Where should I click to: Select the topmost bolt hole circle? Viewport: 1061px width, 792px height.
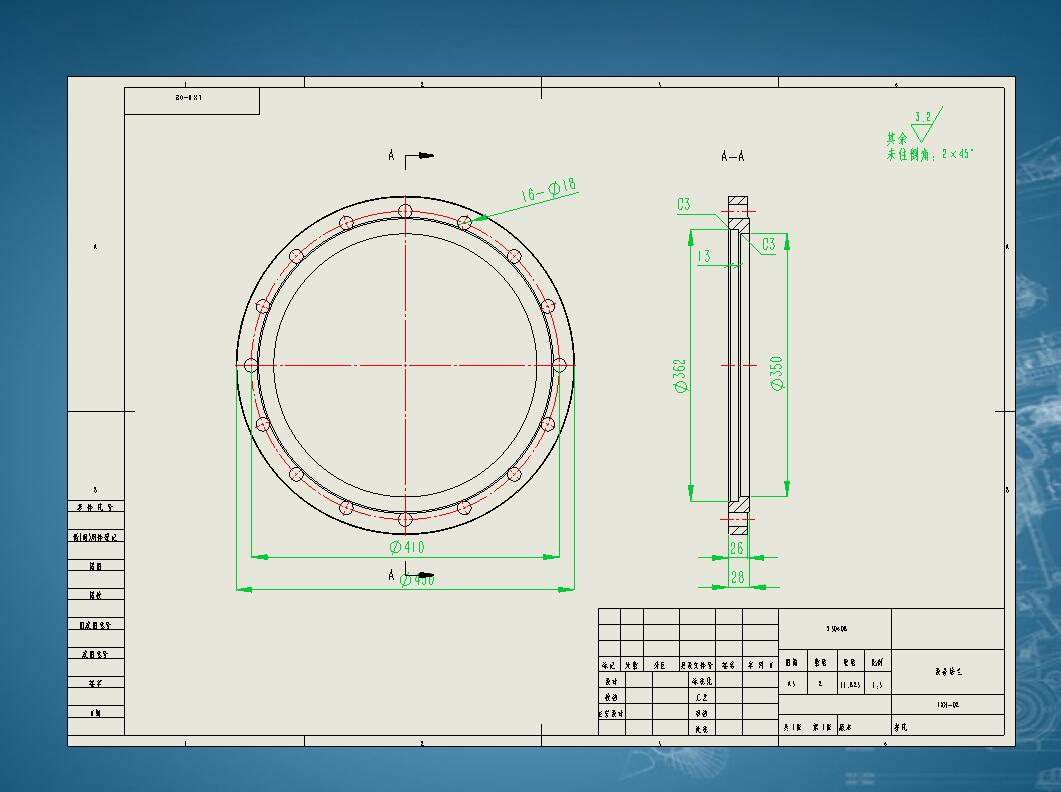click(405, 212)
